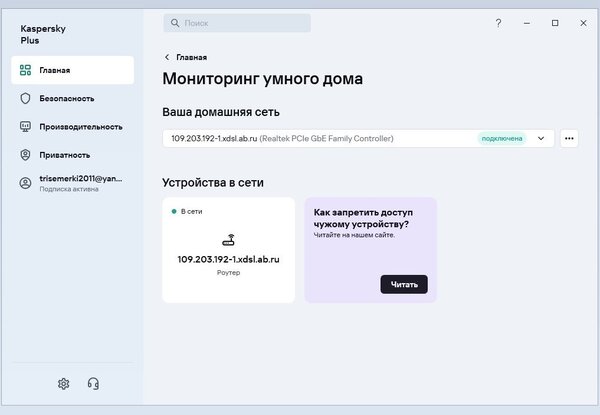Viewport: 600px width, 415px height.
Task: Click the account profile icon
Action: point(25,183)
